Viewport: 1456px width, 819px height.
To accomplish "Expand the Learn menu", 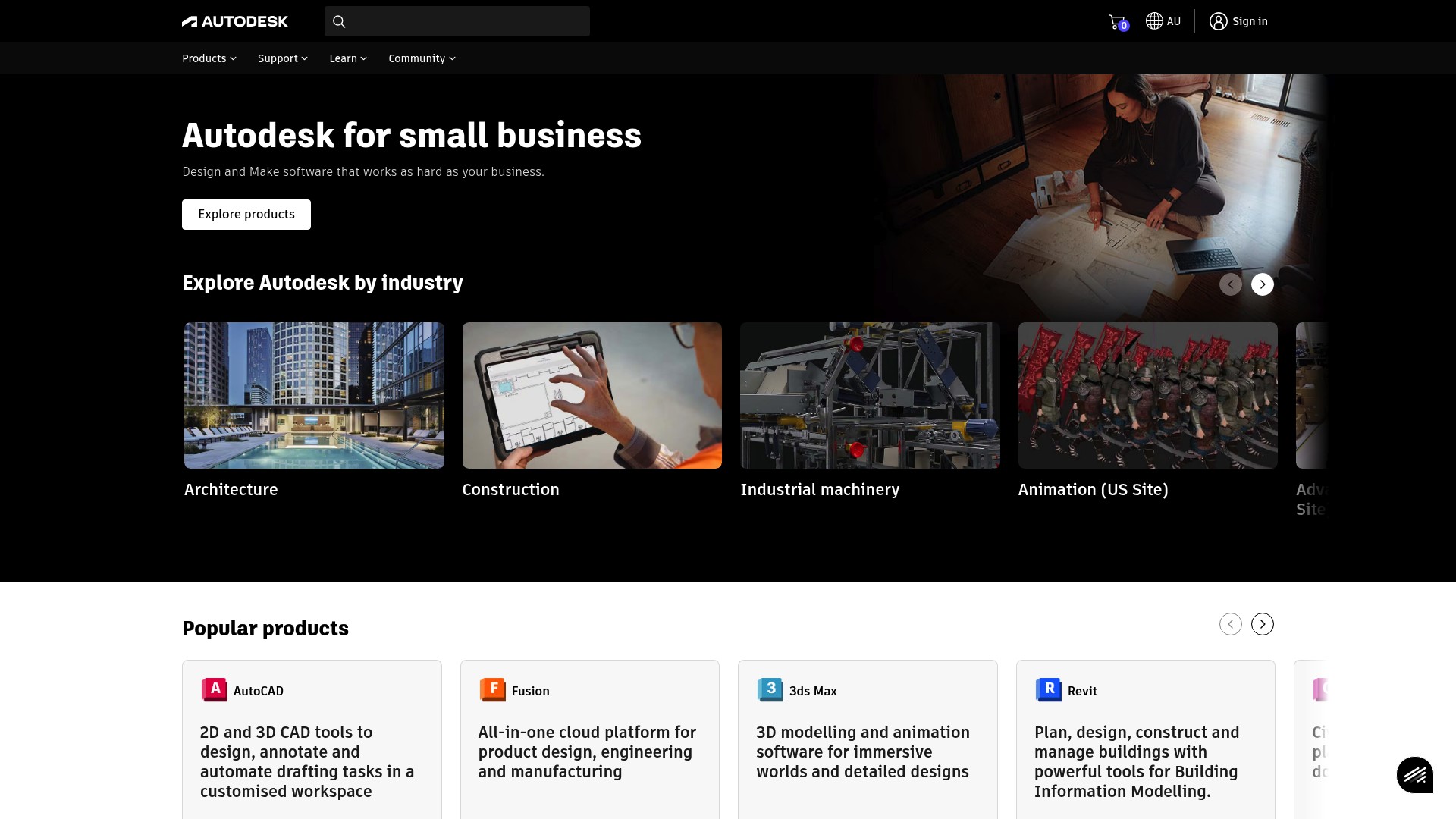I will click(348, 58).
